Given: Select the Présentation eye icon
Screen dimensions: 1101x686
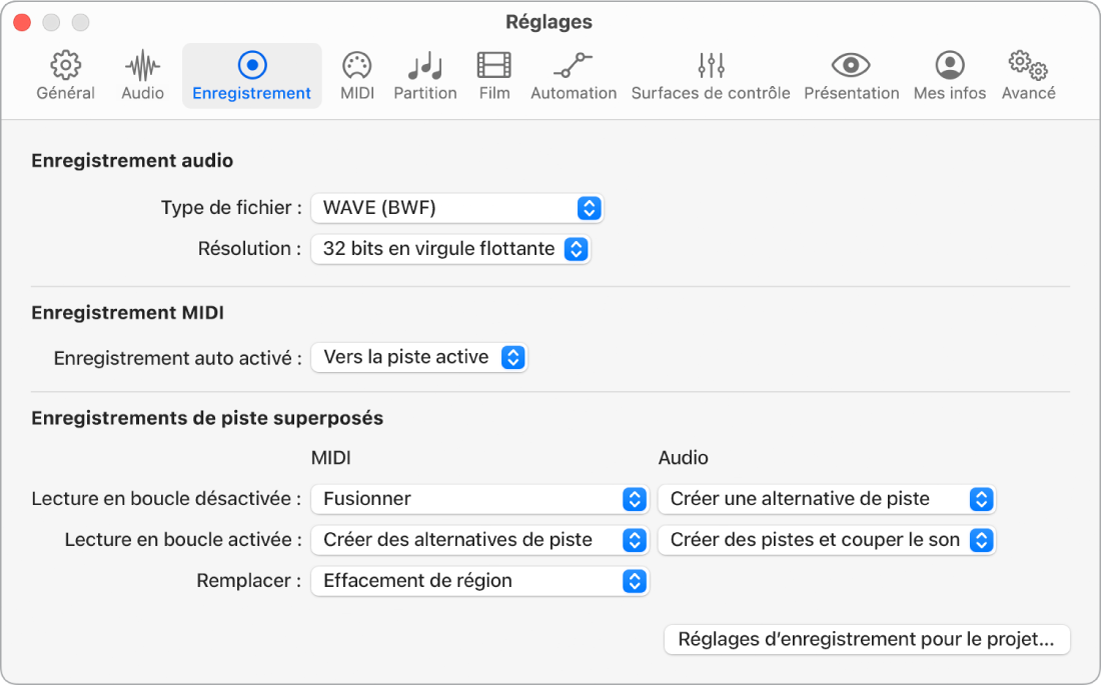Looking at the screenshot, I should click(x=851, y=67).
